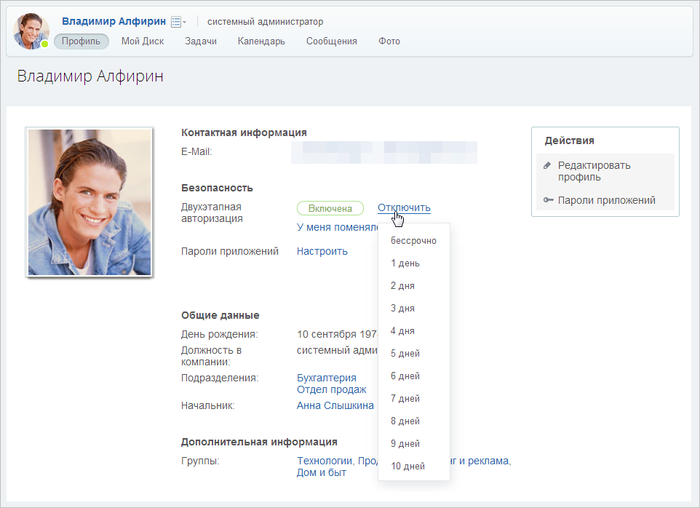Click Отключить to disable two-step authorization
Screen dimensions: 700x508
click(x=404, y=208)
